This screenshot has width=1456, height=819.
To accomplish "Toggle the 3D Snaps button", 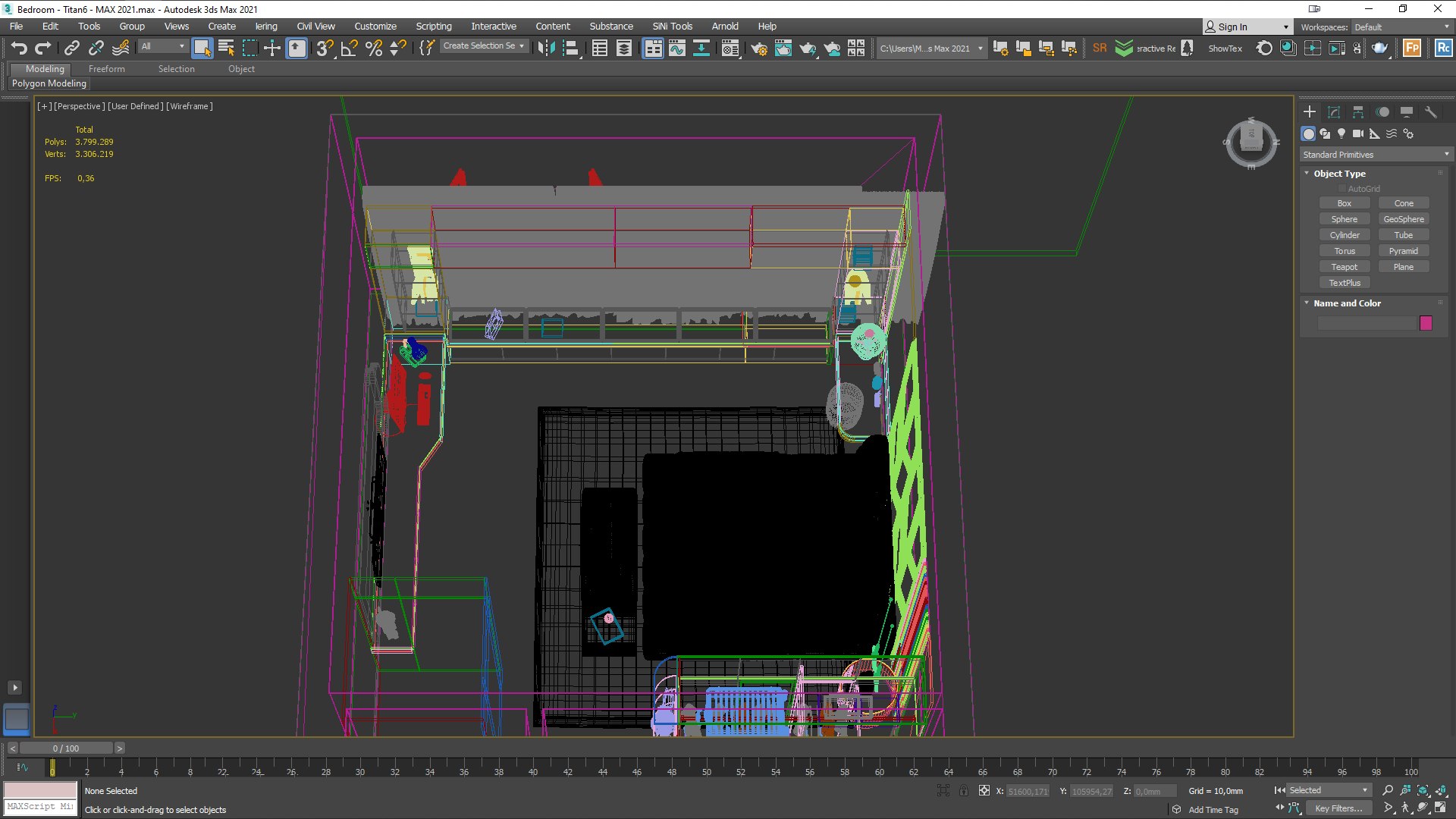I will click(325, 49).
